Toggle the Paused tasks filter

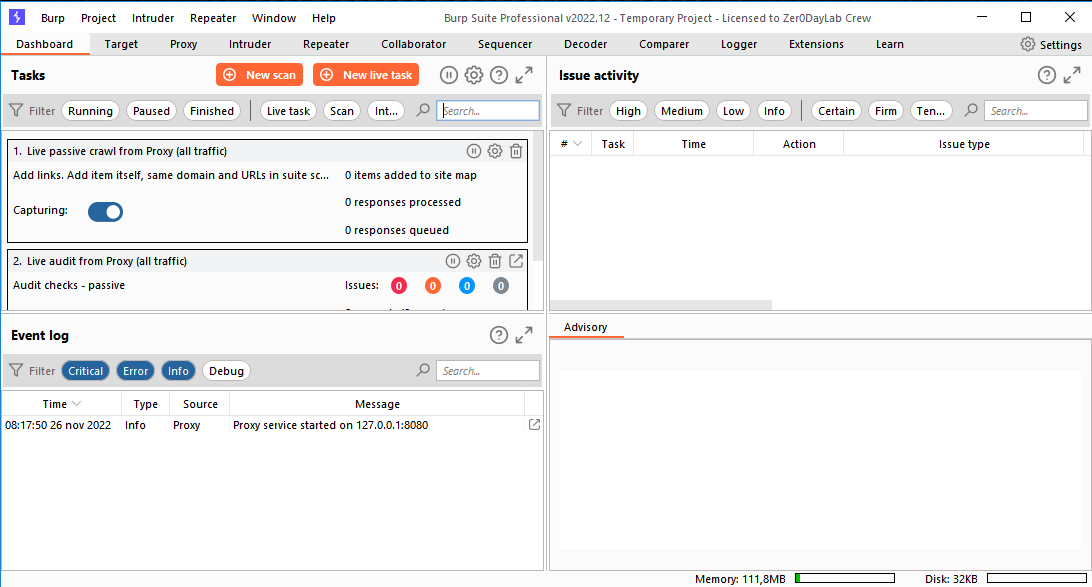click(151, 111)
